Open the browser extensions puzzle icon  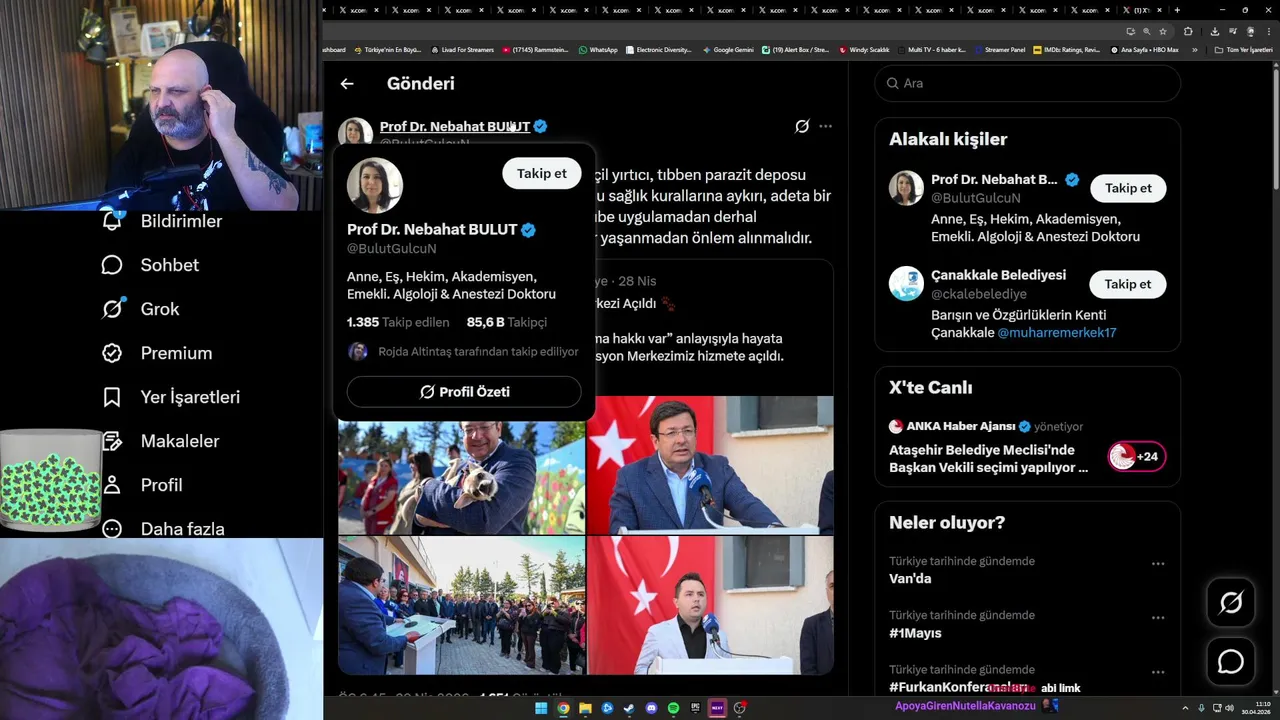tap(1188, 31)
